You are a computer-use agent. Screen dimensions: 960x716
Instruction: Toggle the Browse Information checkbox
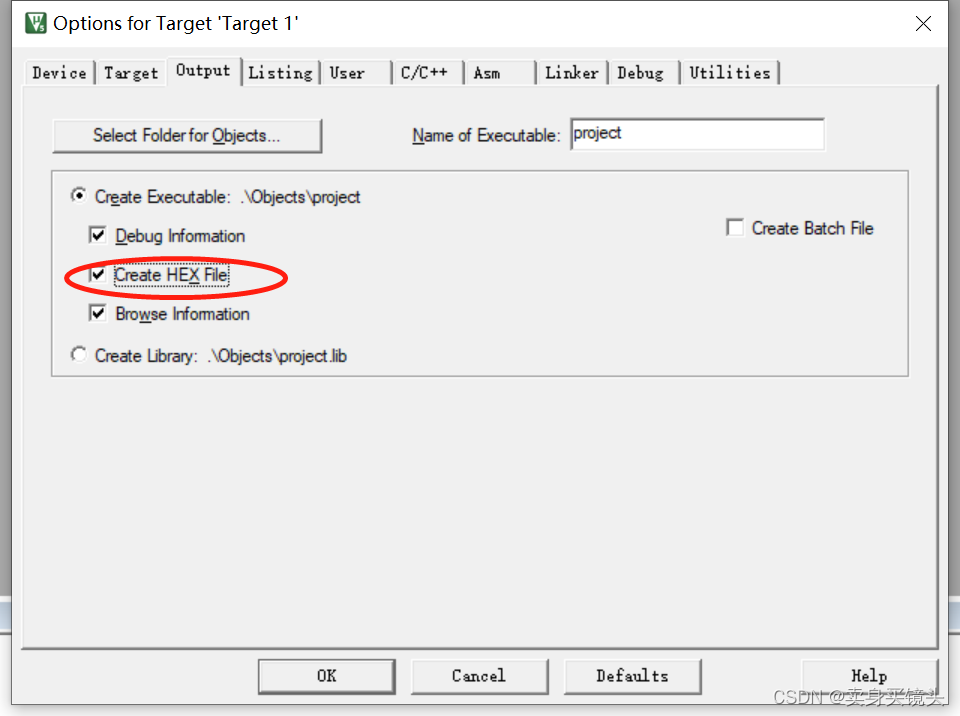(x=97, y=314)
